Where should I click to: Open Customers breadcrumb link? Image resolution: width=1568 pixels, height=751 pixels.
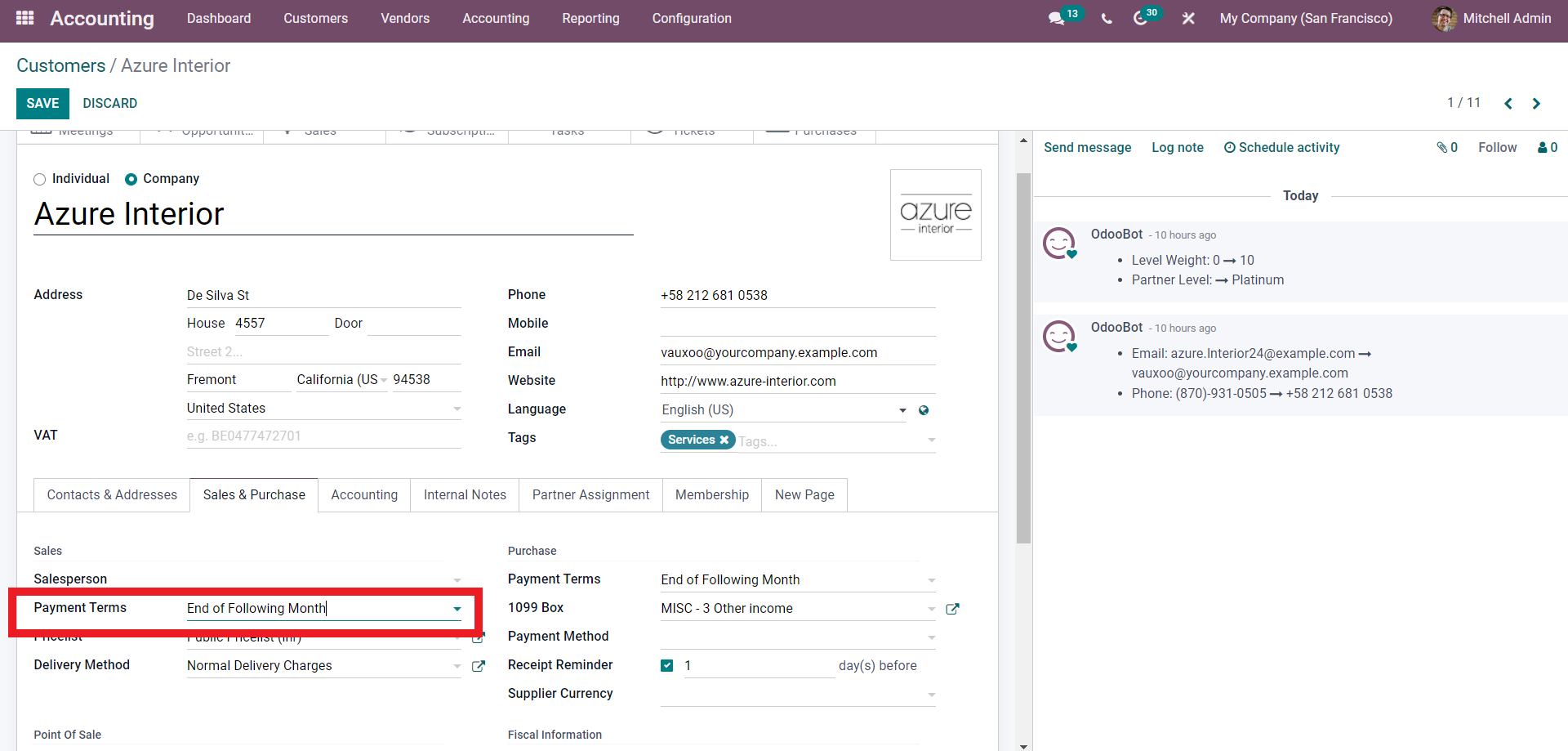[61, 65]
